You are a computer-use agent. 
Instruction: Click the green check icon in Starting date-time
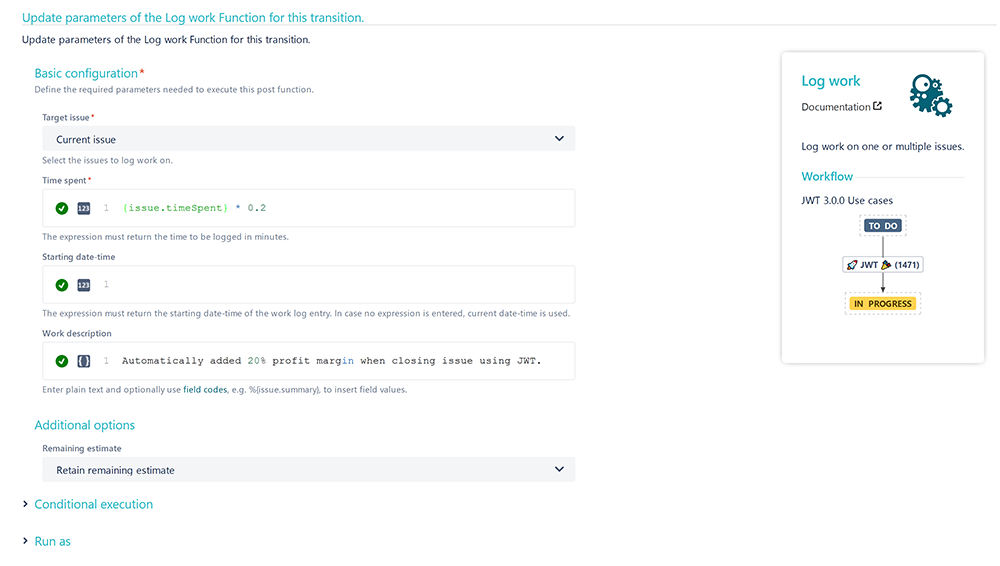62,285
